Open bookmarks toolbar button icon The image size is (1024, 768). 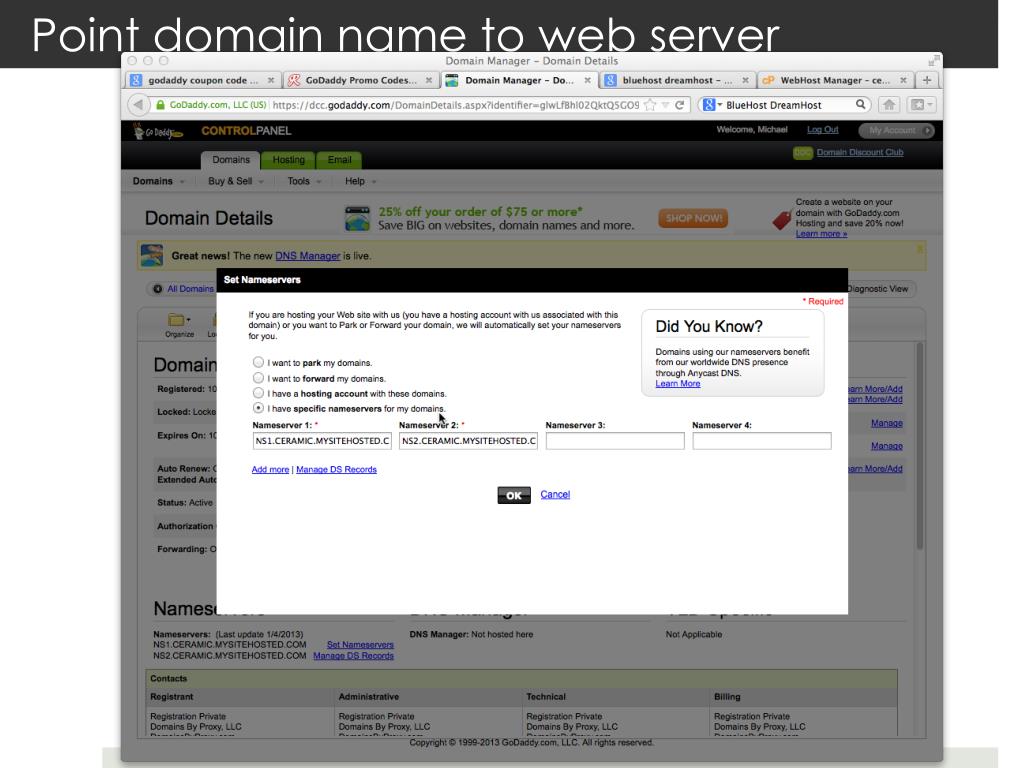[x=923, y=104]
